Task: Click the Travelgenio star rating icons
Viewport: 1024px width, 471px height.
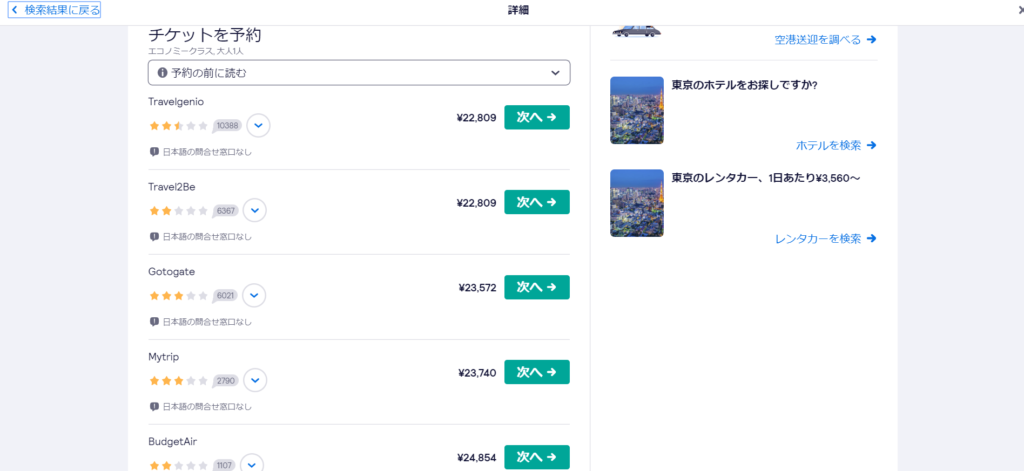Action: (x=178, y=125)
